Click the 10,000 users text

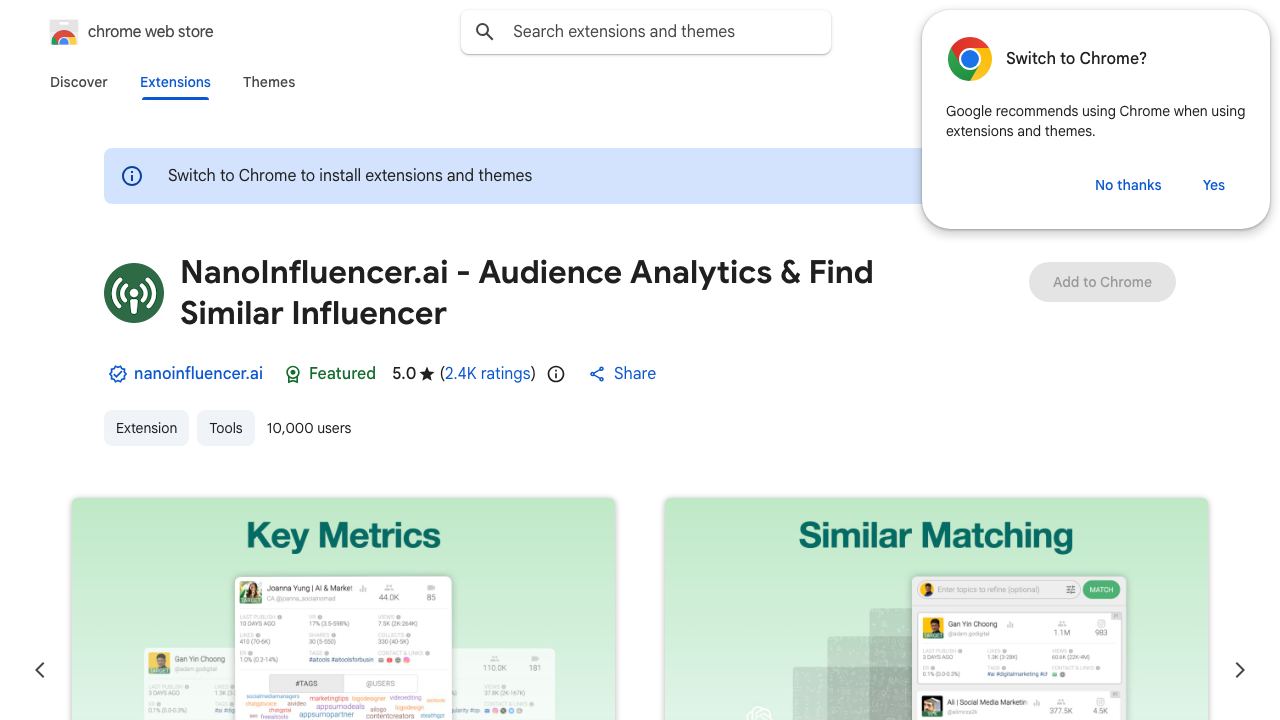click(x=309, y=428)
